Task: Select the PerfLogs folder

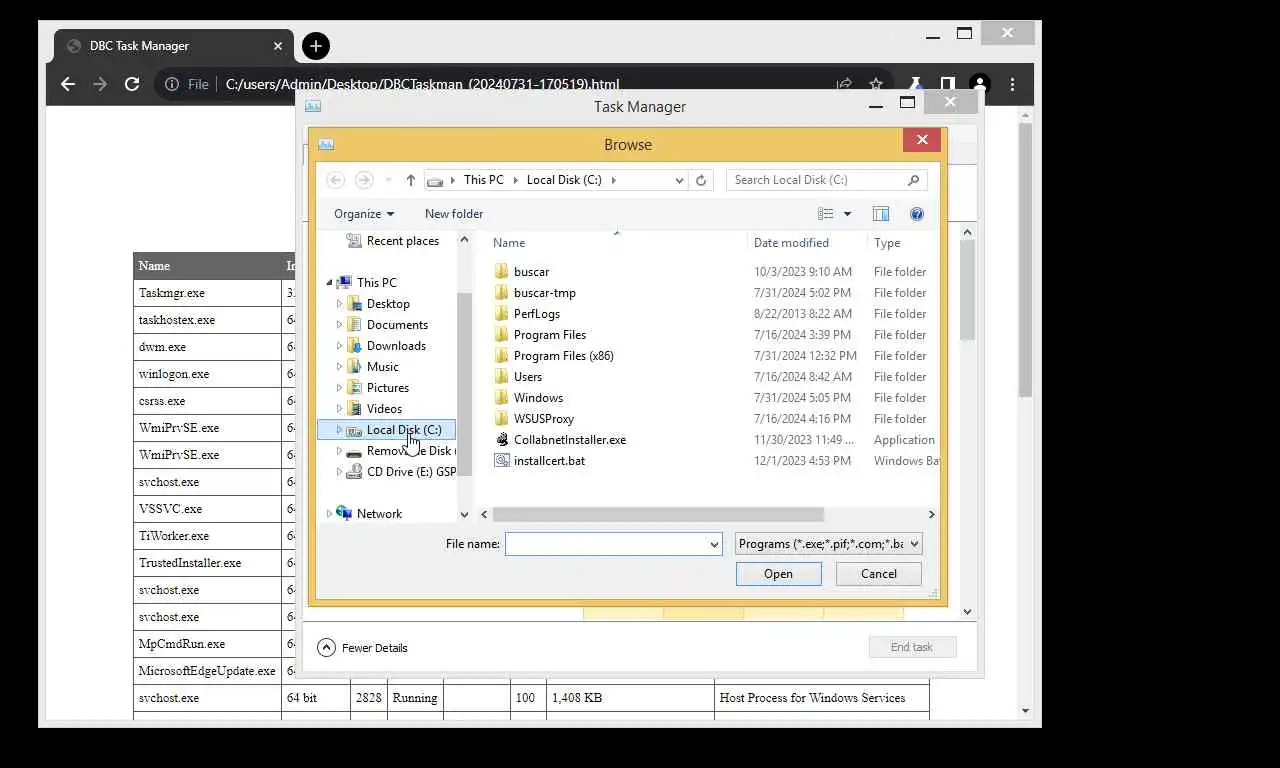Action: pyautogui.click(x=536, y=314)
